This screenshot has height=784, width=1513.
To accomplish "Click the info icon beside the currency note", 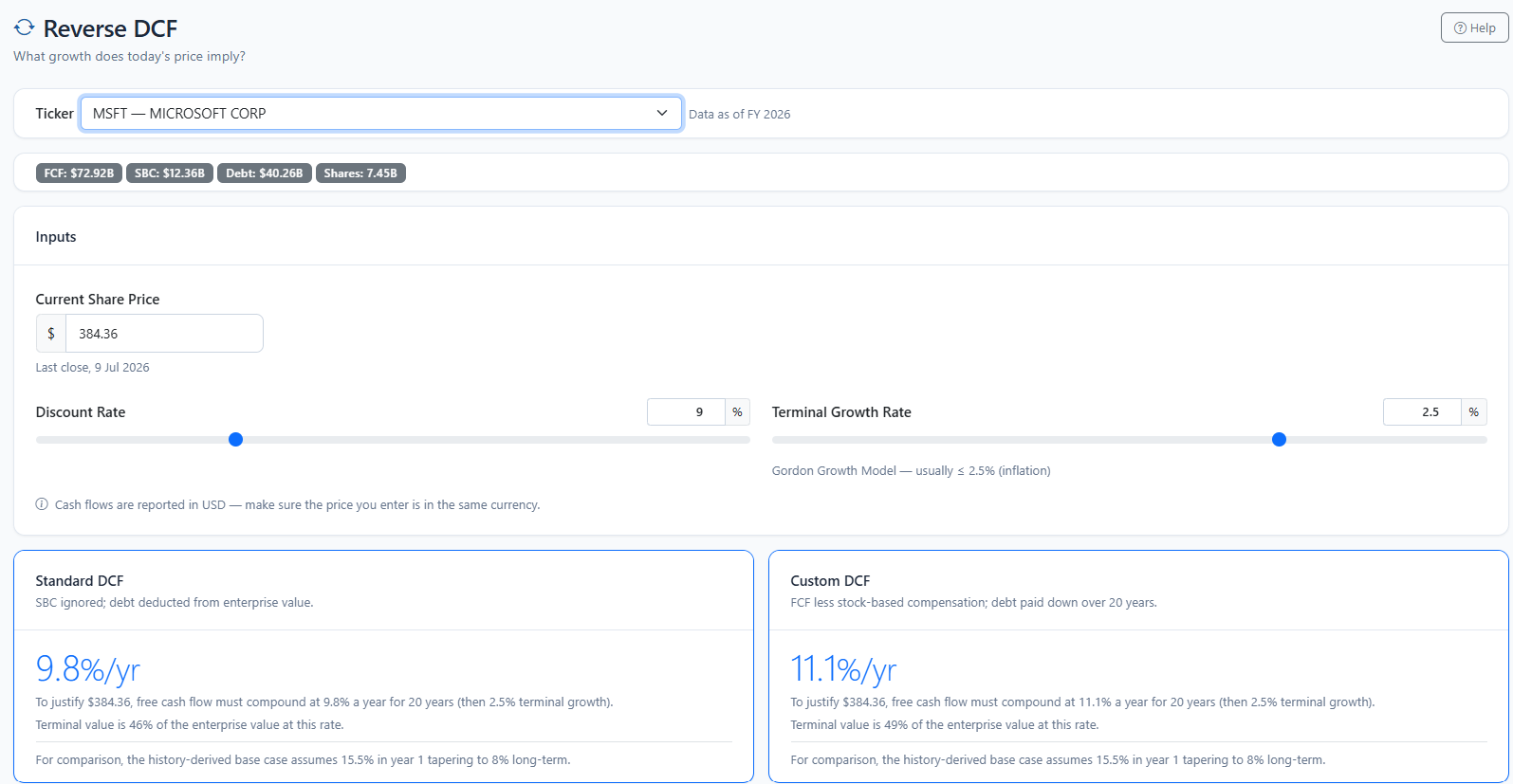I will click(x=42, y=504).
